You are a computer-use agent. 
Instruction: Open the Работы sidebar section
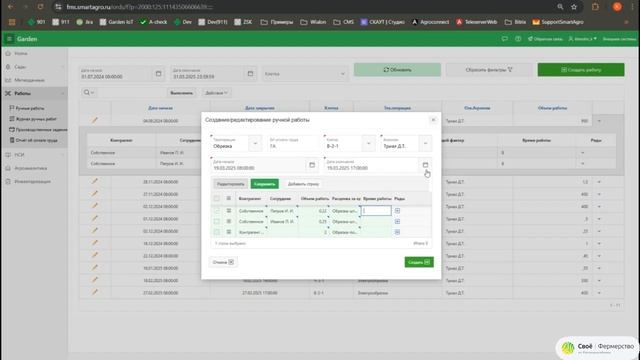click(x=34, y=93)
